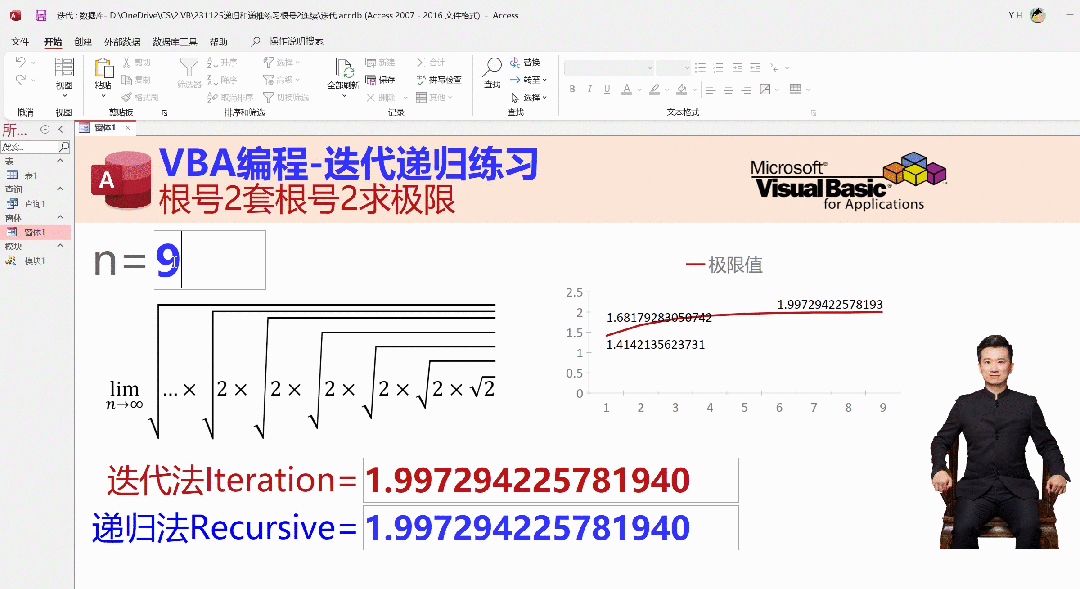Open 模块1 module in navigation pane
The image size is (1080, 589).
[x=35, y=261]
